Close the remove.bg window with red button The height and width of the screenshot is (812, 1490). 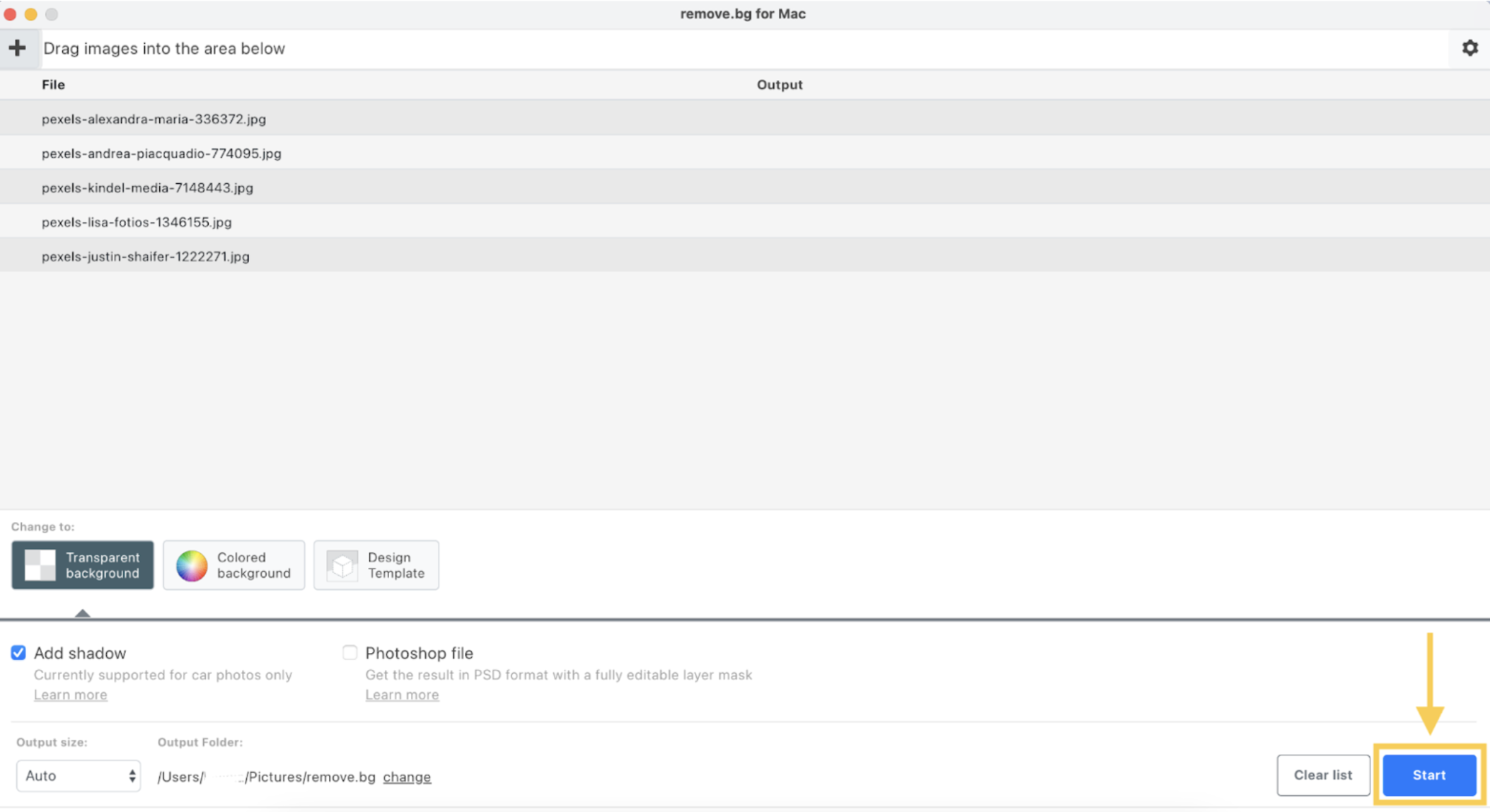point(11,14)
